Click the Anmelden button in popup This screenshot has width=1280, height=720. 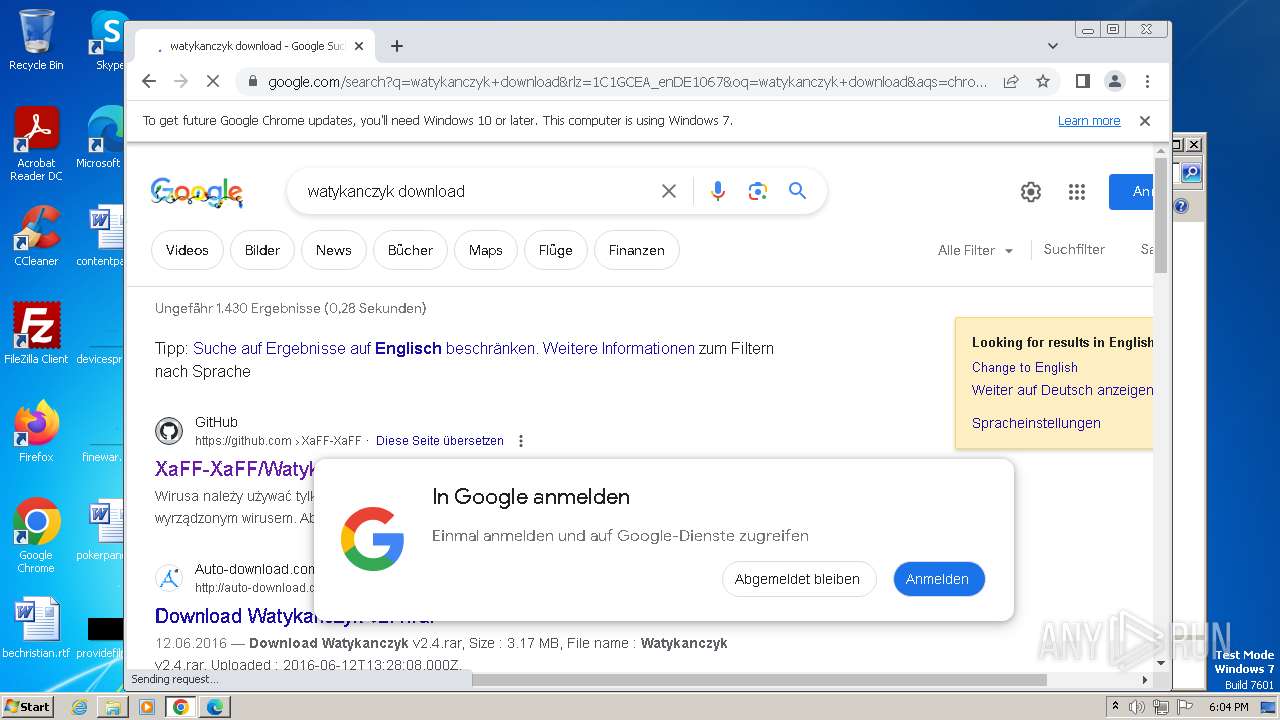937,579
